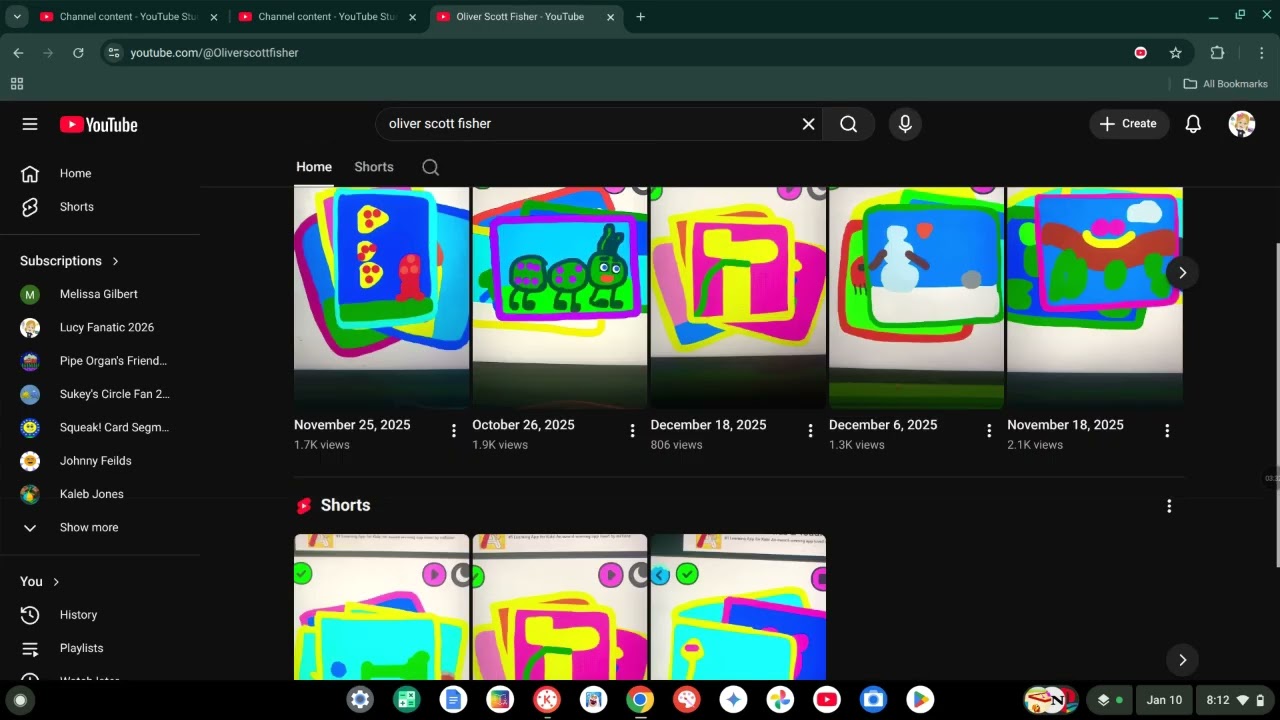1280x720 pixels.
Task: Open ChromeOS Settings from the shelf
Action: coord(360,700)
